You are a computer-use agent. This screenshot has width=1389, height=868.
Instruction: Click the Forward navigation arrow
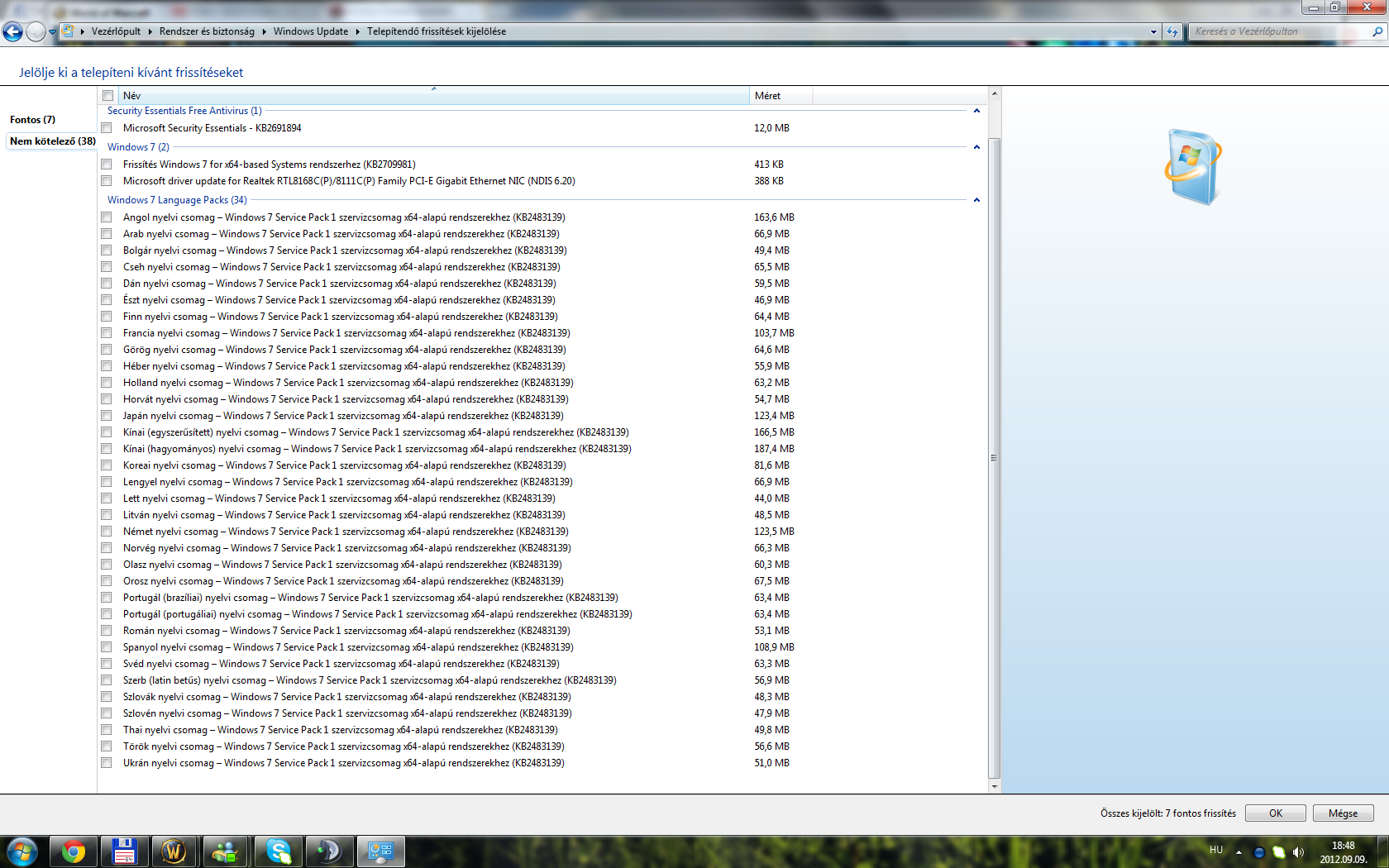pos(36,31)
